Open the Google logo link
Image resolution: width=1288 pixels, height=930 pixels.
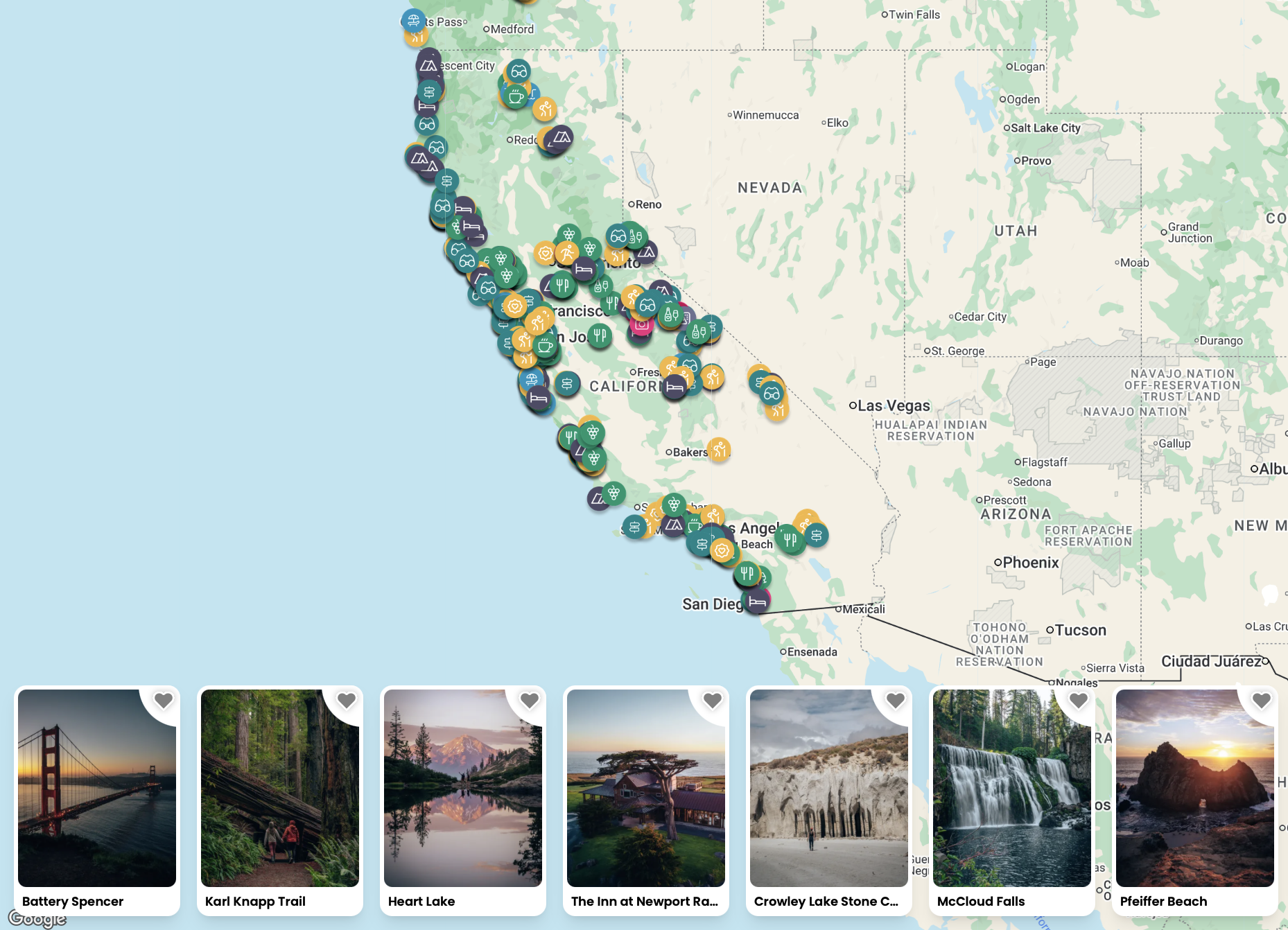click(x=37, y=919)
